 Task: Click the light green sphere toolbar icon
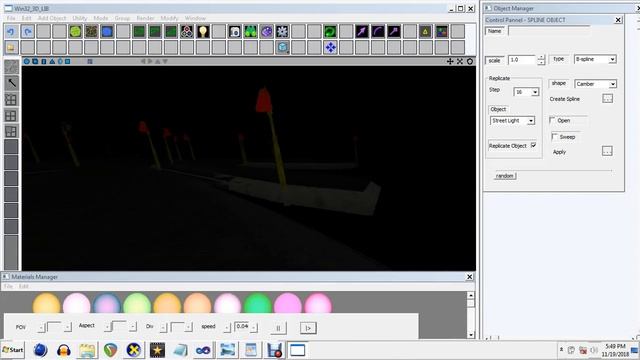point(75,31)
